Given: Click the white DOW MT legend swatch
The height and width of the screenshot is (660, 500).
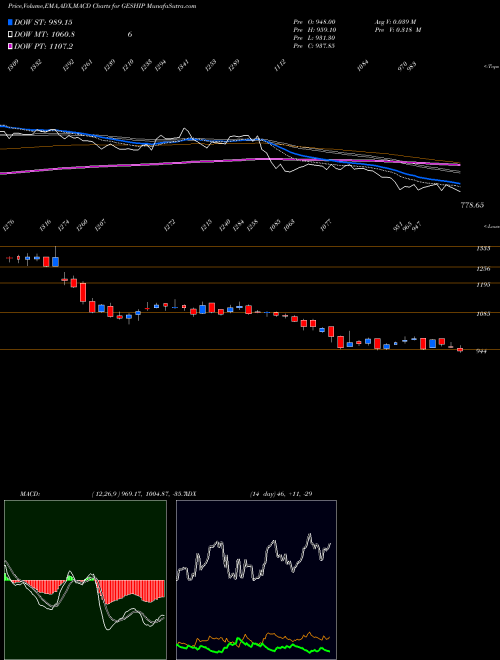Looking at the screenshot, I should pyautogui.click(x=11, y=35).
